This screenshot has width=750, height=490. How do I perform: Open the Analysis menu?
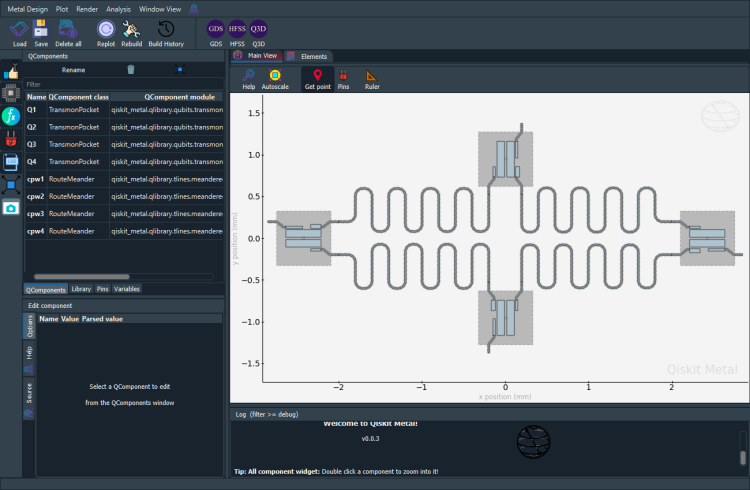point(118,9)
